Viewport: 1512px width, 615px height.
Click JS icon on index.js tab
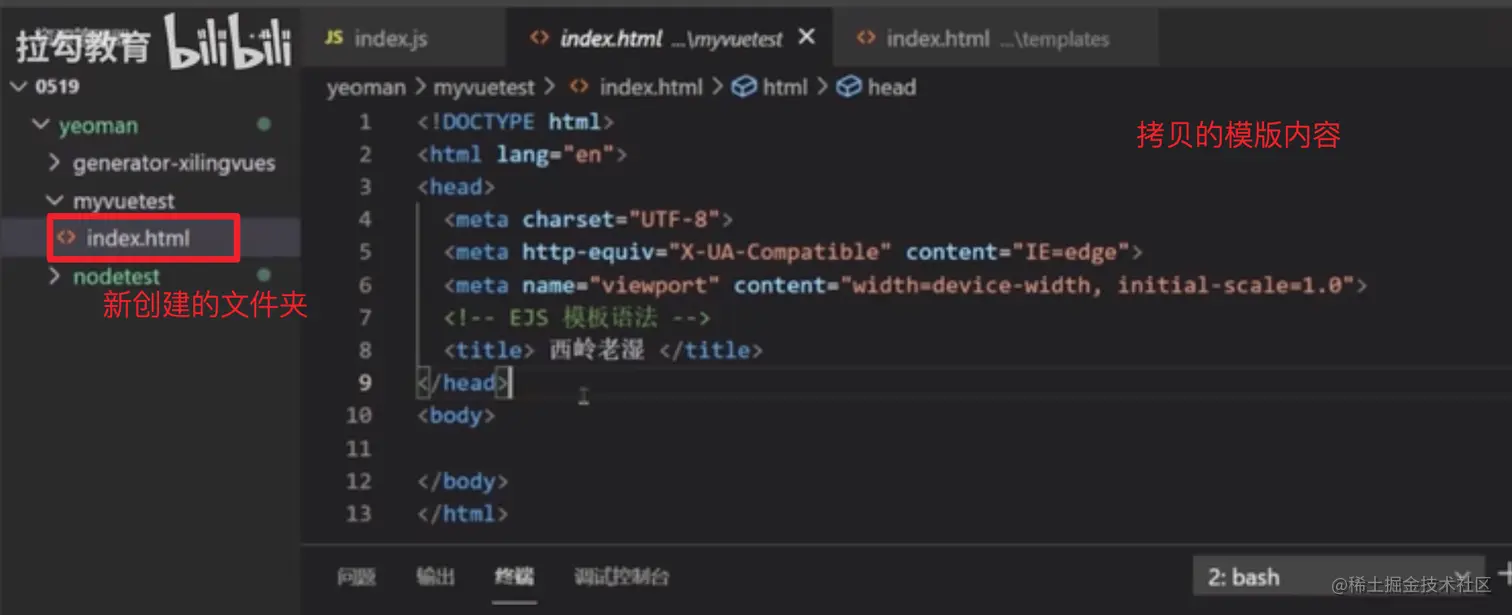pos(335,38)
